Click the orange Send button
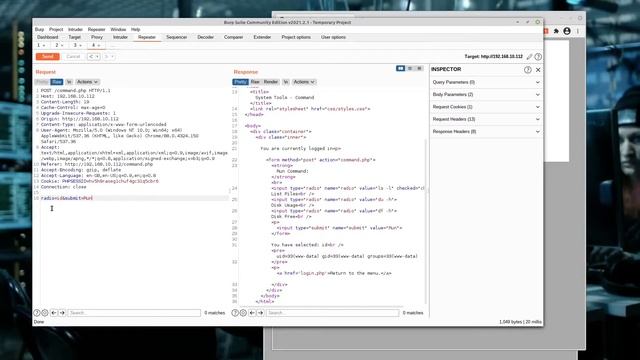 tap(48, 57)
